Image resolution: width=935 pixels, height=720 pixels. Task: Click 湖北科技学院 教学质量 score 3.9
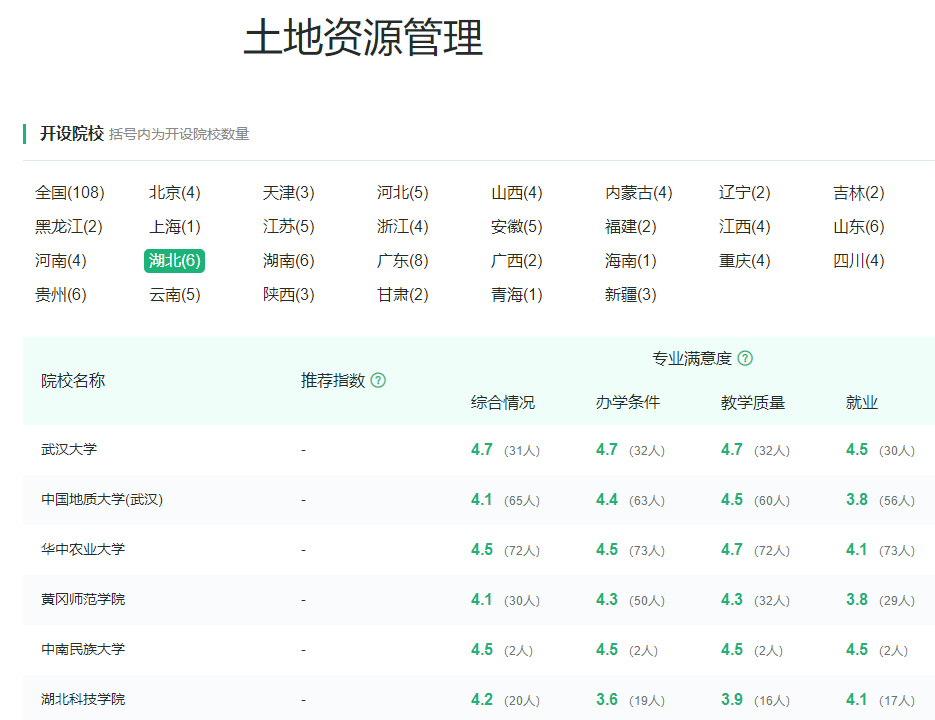point(732,699)
